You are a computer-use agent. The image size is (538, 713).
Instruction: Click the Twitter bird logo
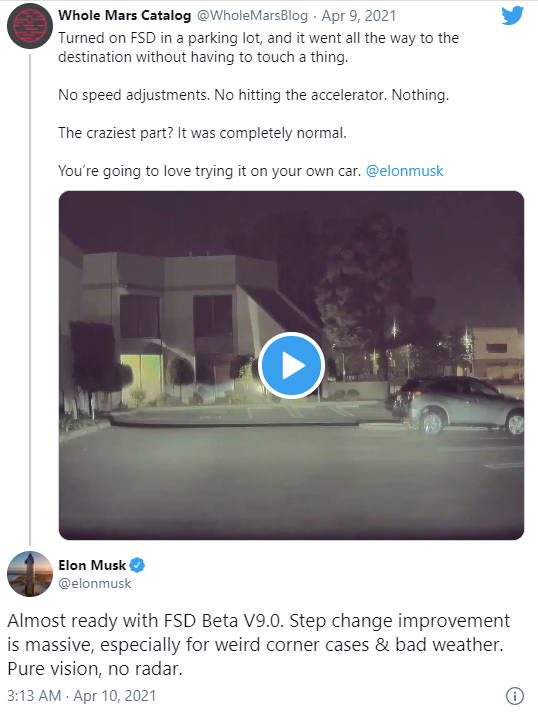click(513, 16)
